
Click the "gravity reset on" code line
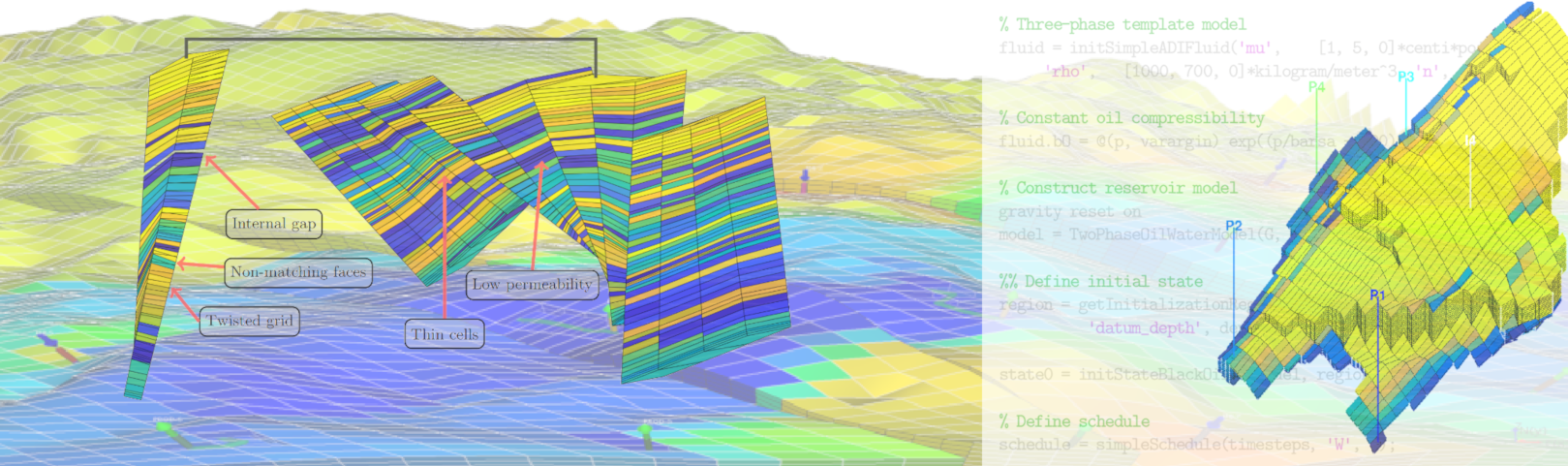point(1069,211)
